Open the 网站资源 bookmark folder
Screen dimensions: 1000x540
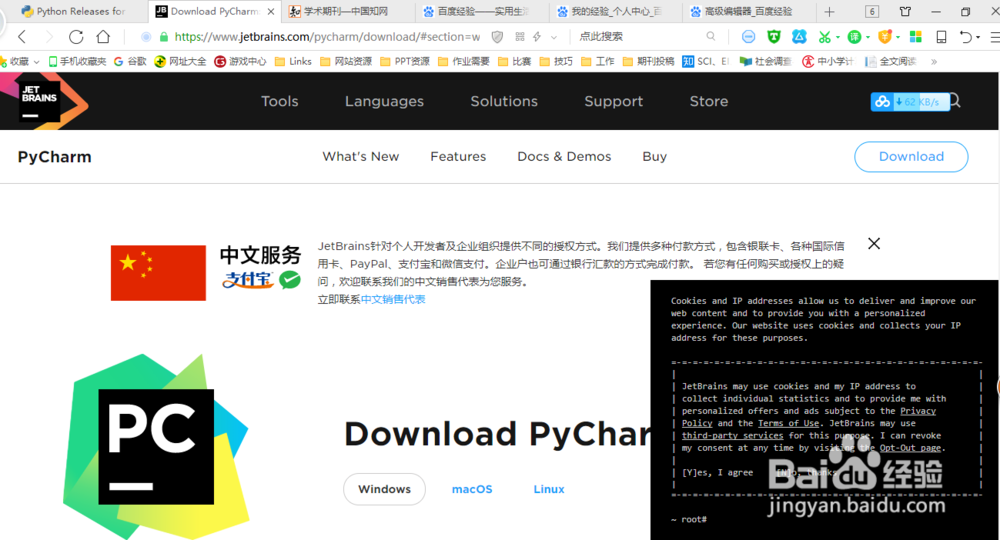click(346, 61)
